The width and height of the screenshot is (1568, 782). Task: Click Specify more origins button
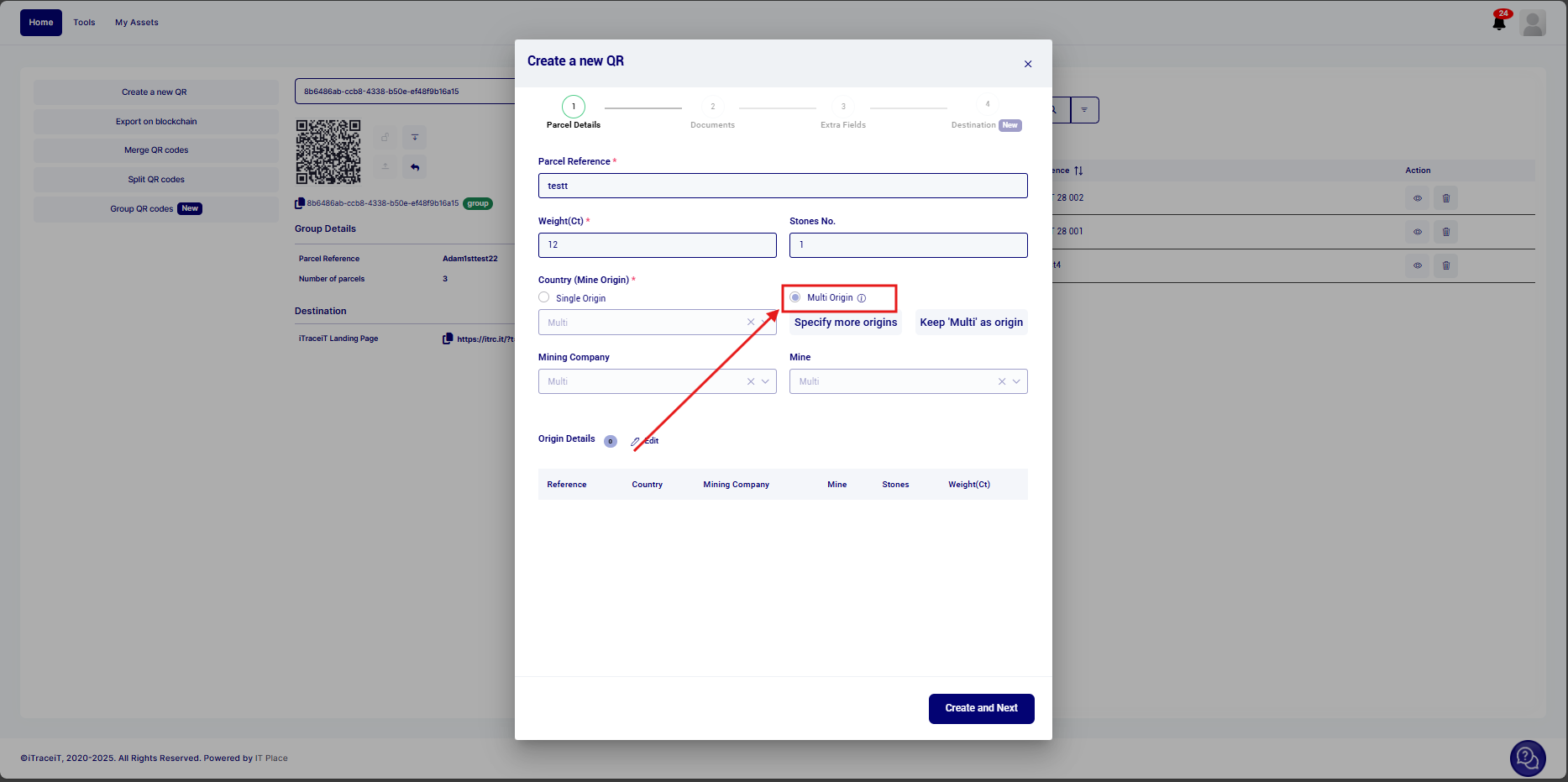[845, 323]
